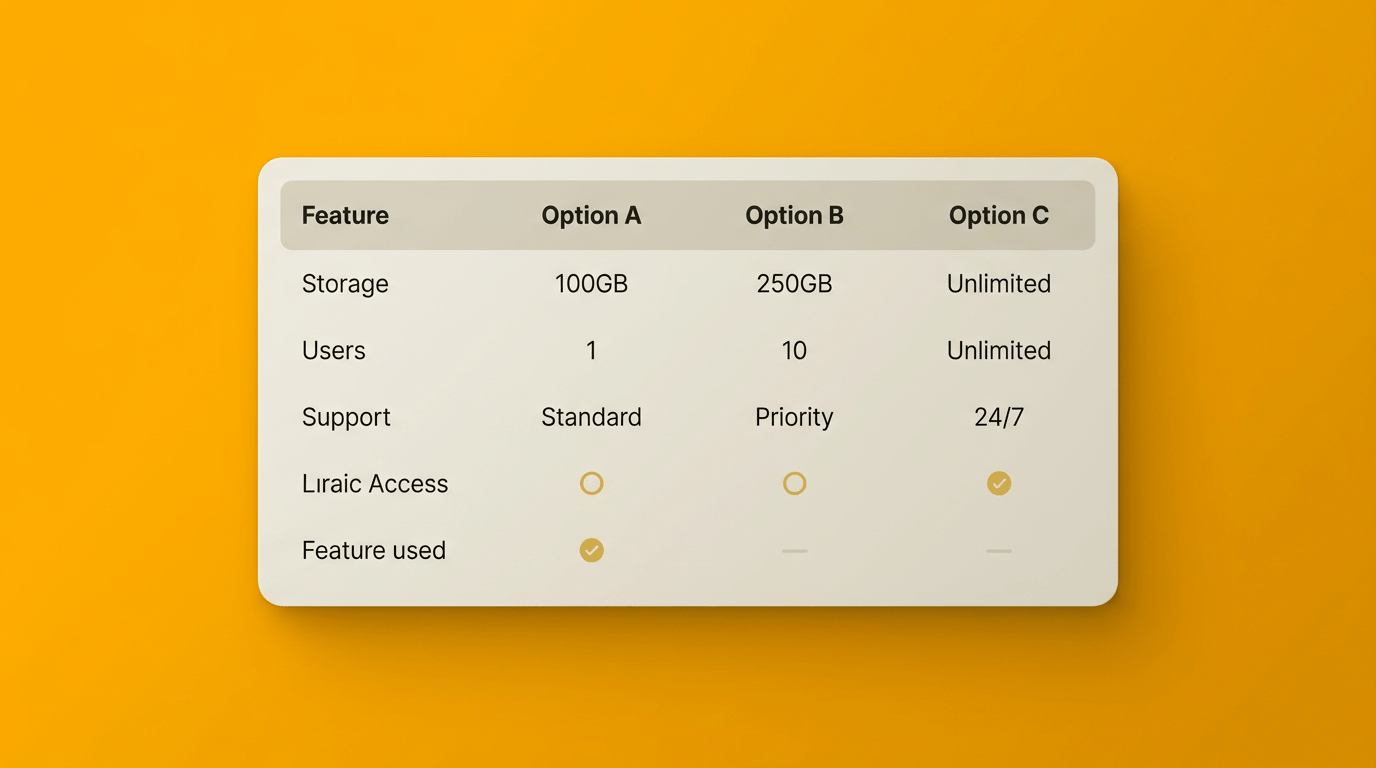Click the filled checkmark for Option C Lıraic Access
The image size is (1376, 768).
[998, 484]
